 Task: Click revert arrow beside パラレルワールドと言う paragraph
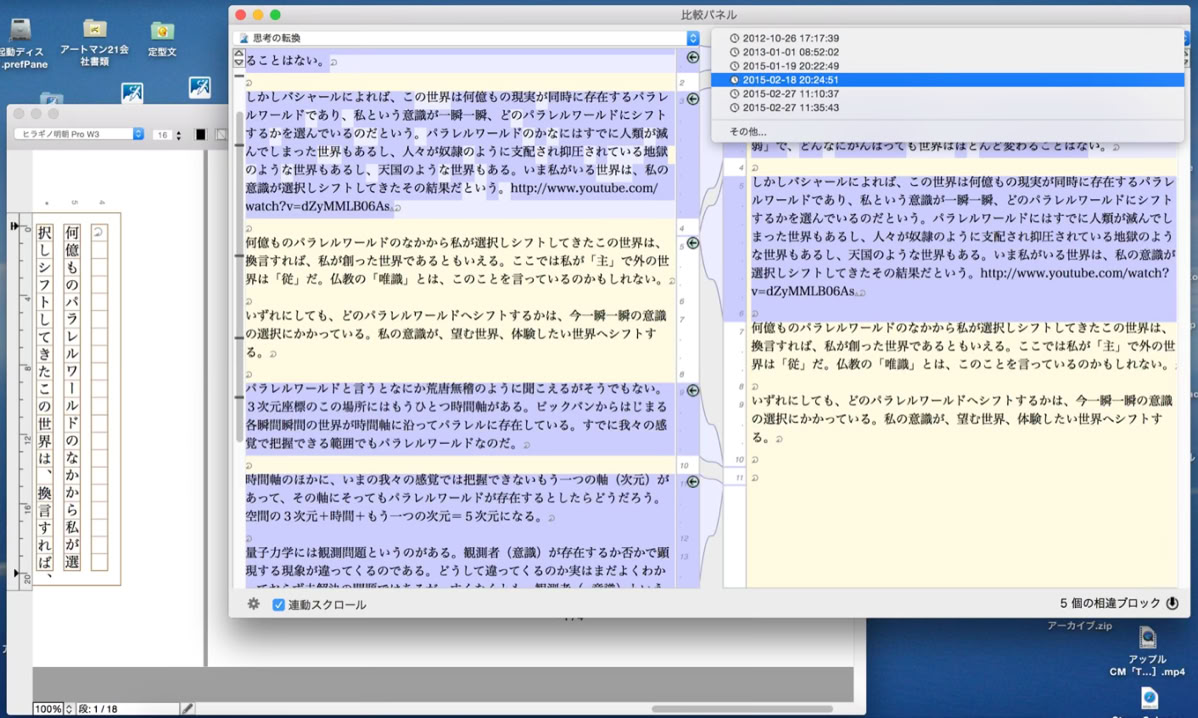pyautogui.click(x=693, y=390)
